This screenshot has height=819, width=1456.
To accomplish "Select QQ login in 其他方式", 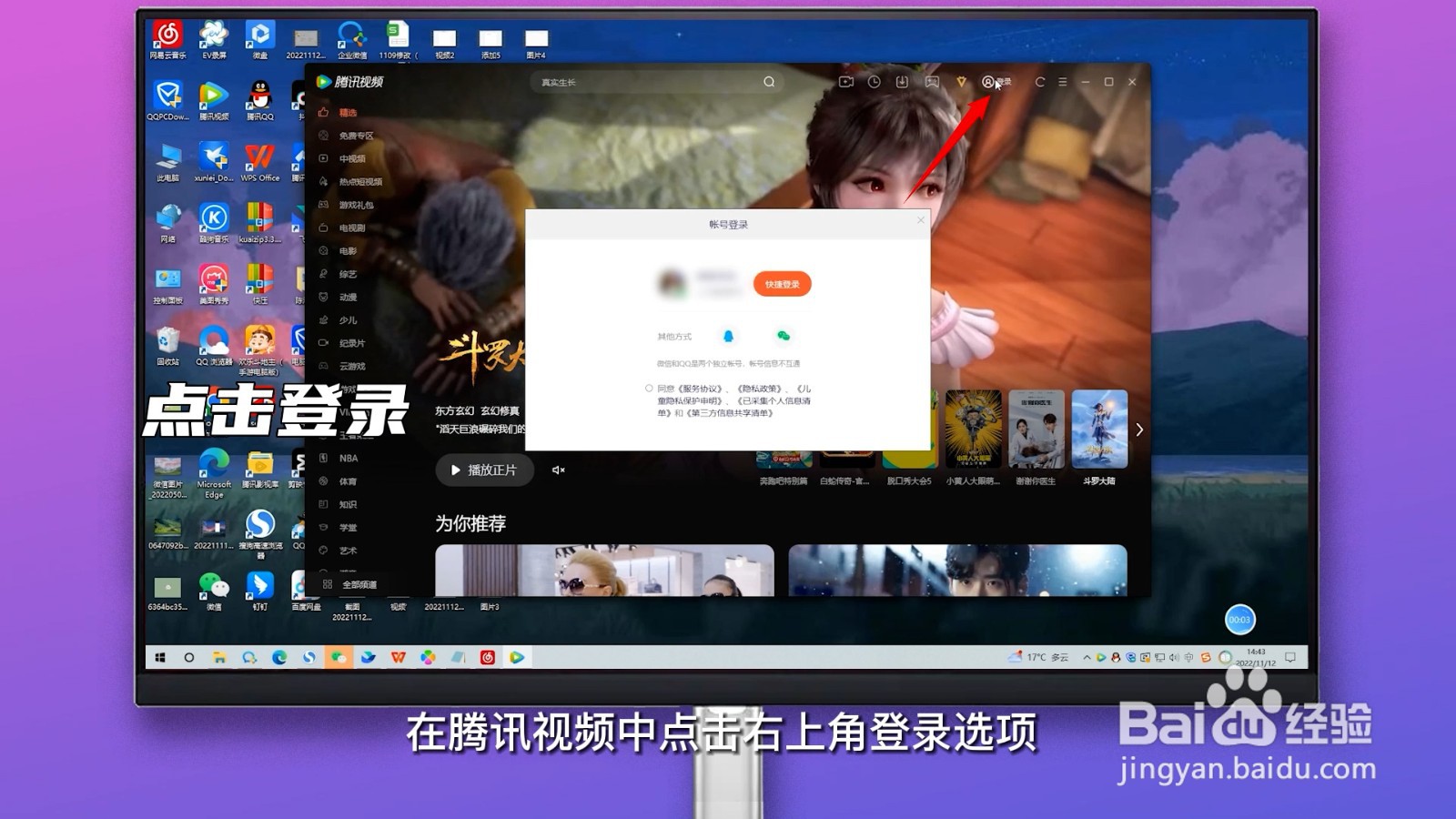I will point(728,337).
